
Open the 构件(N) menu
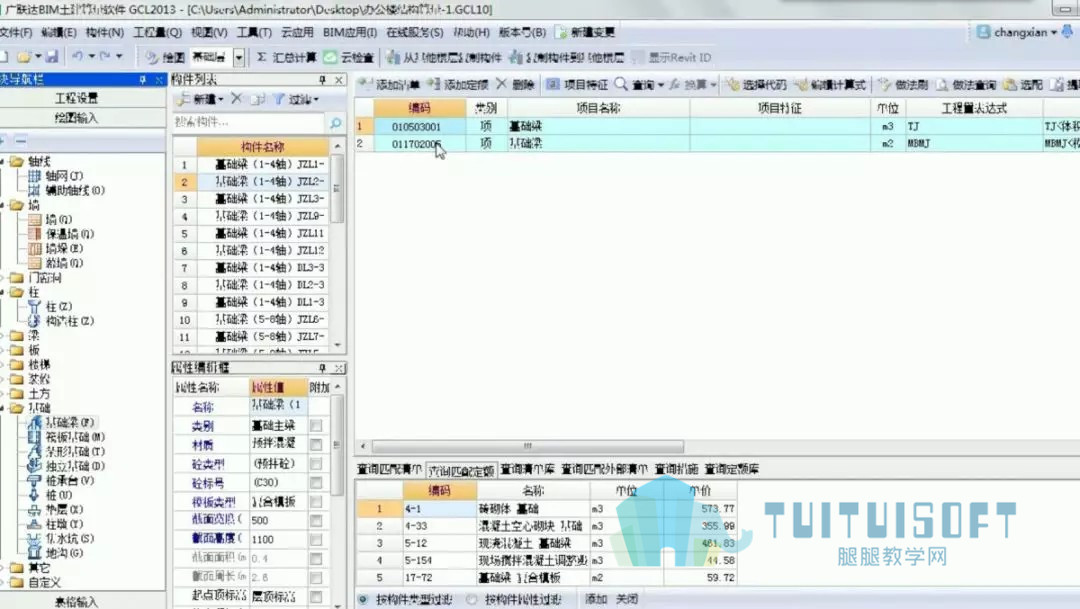105,32
